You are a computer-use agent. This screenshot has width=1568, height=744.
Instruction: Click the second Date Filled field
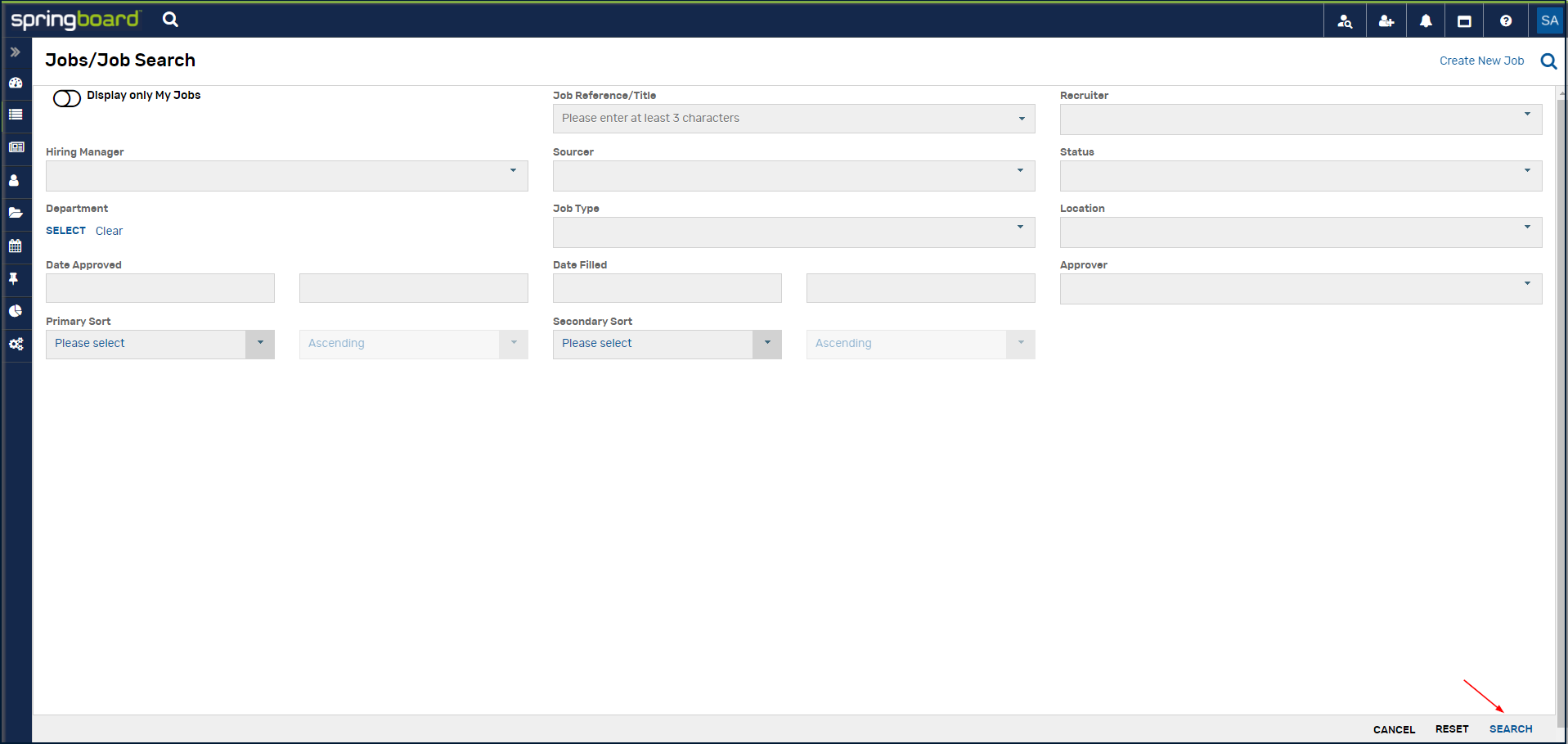pos(920,288)
